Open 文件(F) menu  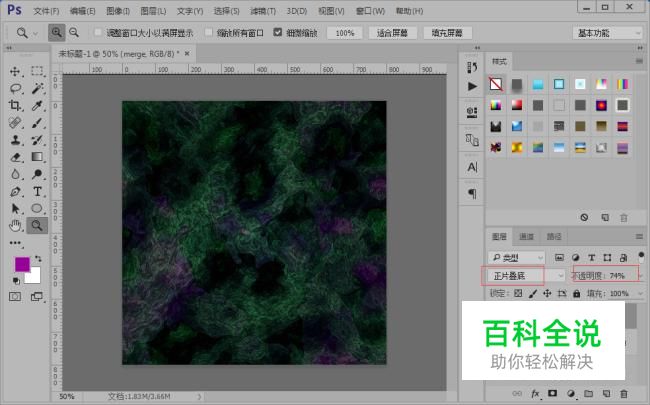tap(46, 11)
